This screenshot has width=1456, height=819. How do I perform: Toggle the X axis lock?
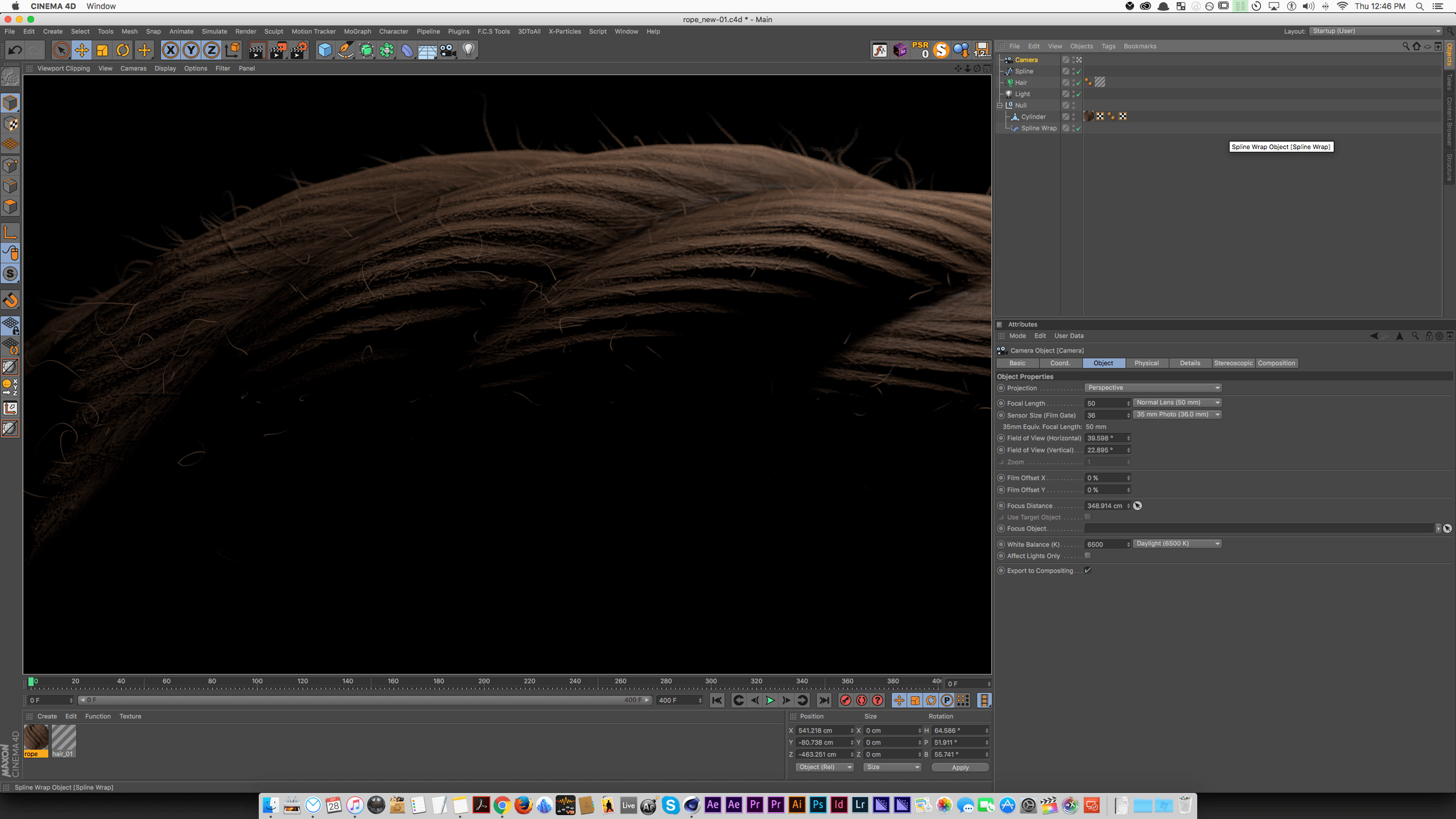170,51
